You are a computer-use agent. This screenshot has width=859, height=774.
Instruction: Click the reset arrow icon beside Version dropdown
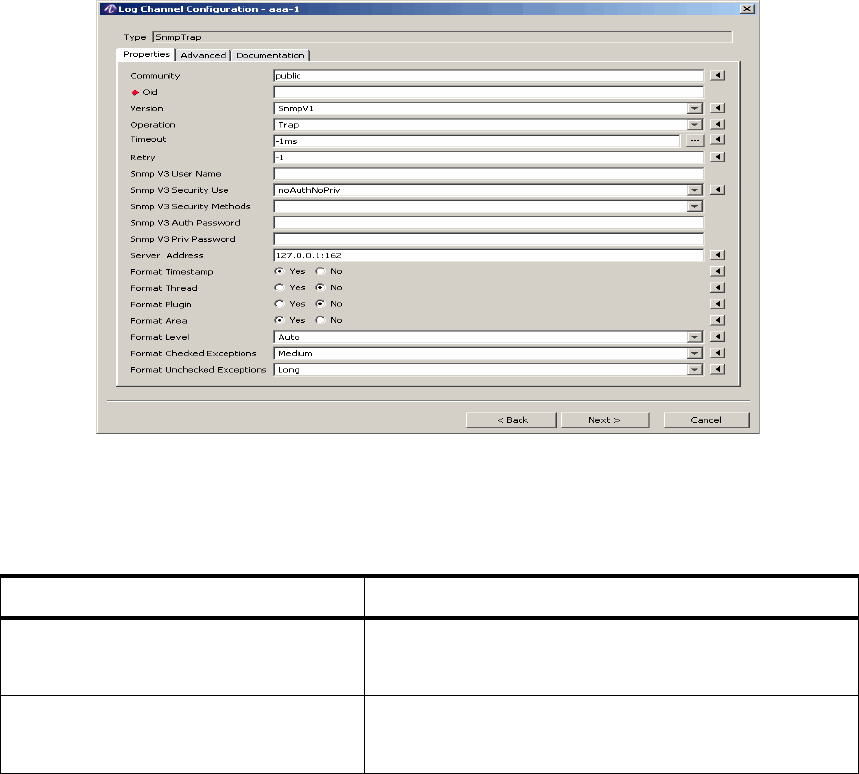coord(717,108)
